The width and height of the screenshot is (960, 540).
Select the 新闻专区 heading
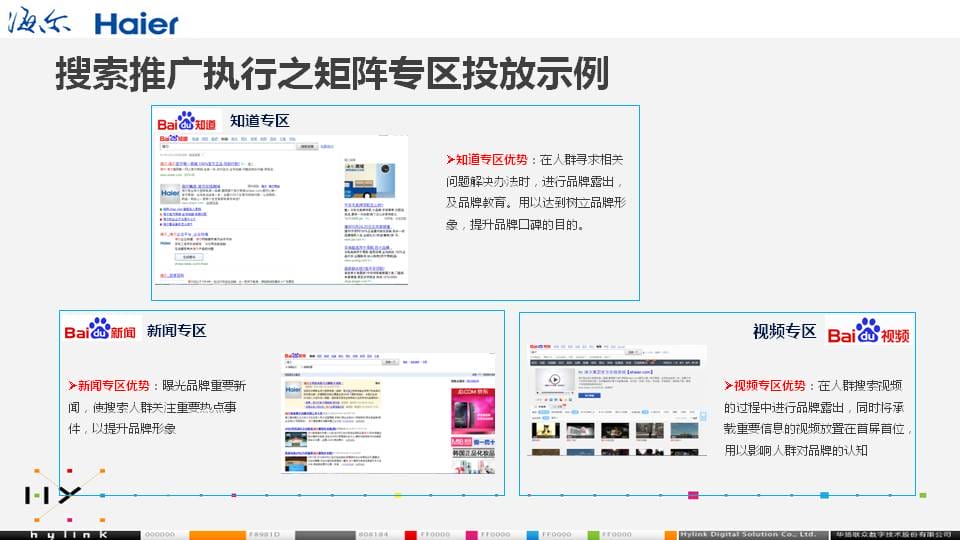[176, 331]
